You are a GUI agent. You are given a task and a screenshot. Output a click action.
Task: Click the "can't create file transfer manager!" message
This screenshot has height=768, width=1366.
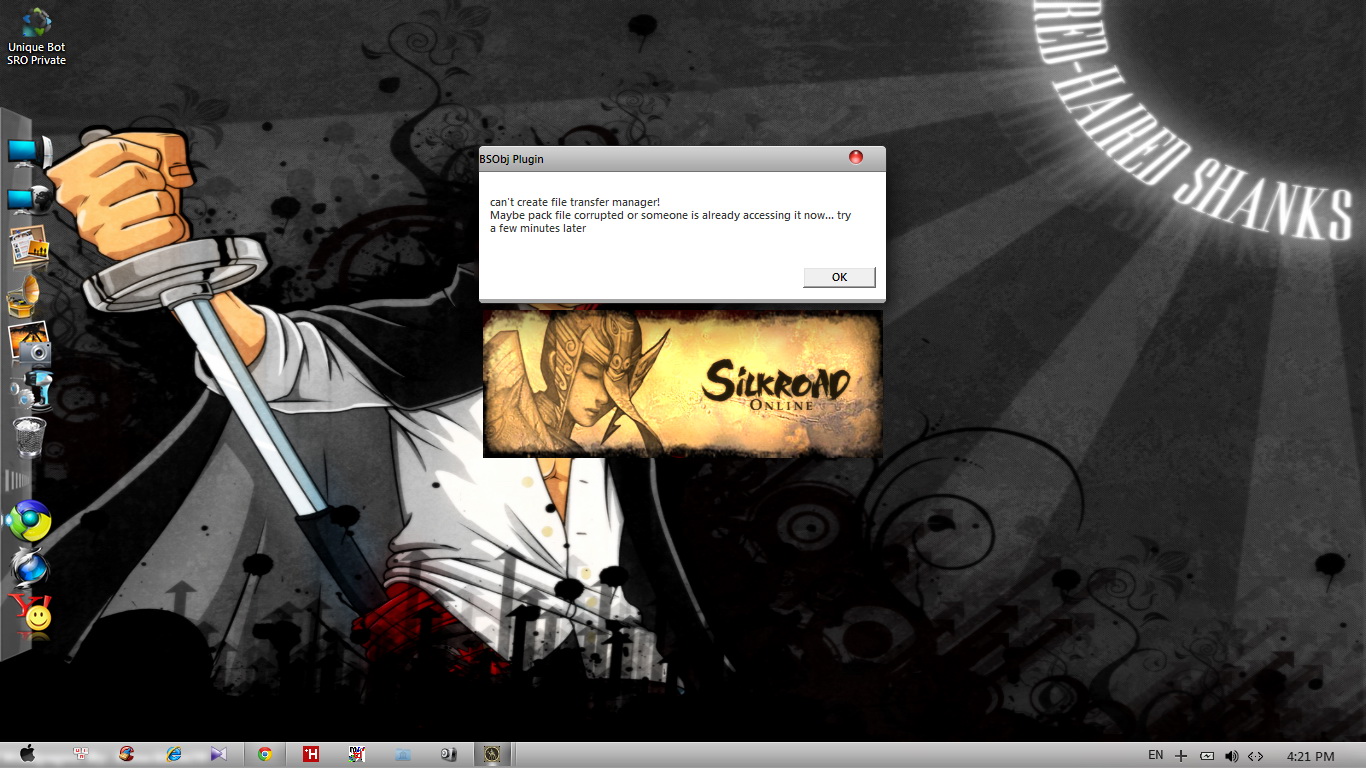click(x=575, y=202)
